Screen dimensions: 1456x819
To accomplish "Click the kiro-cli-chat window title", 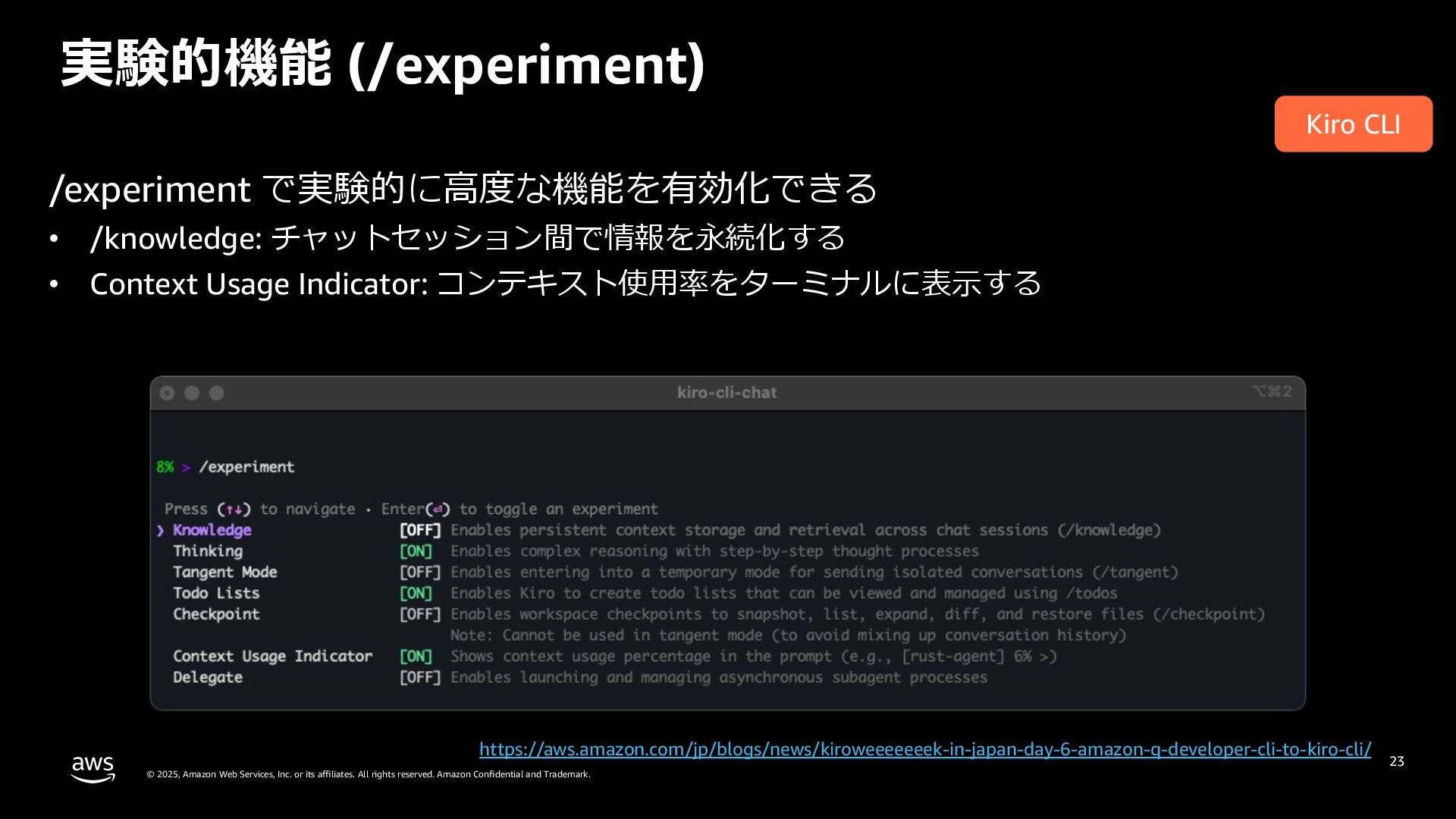I will pyautogui.click(x=726, y=393).
